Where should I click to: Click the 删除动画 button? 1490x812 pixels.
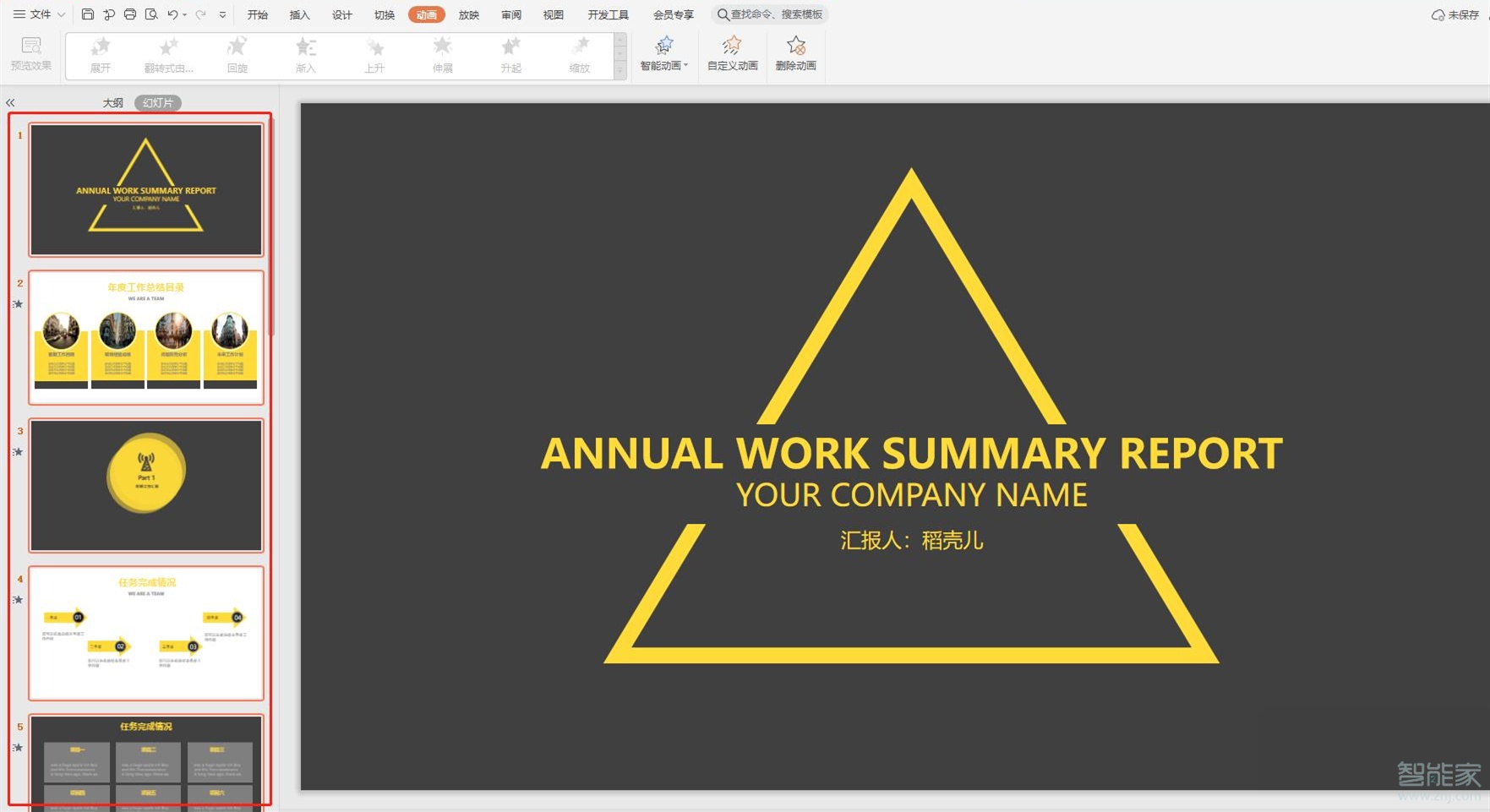[x=796, y=54]
